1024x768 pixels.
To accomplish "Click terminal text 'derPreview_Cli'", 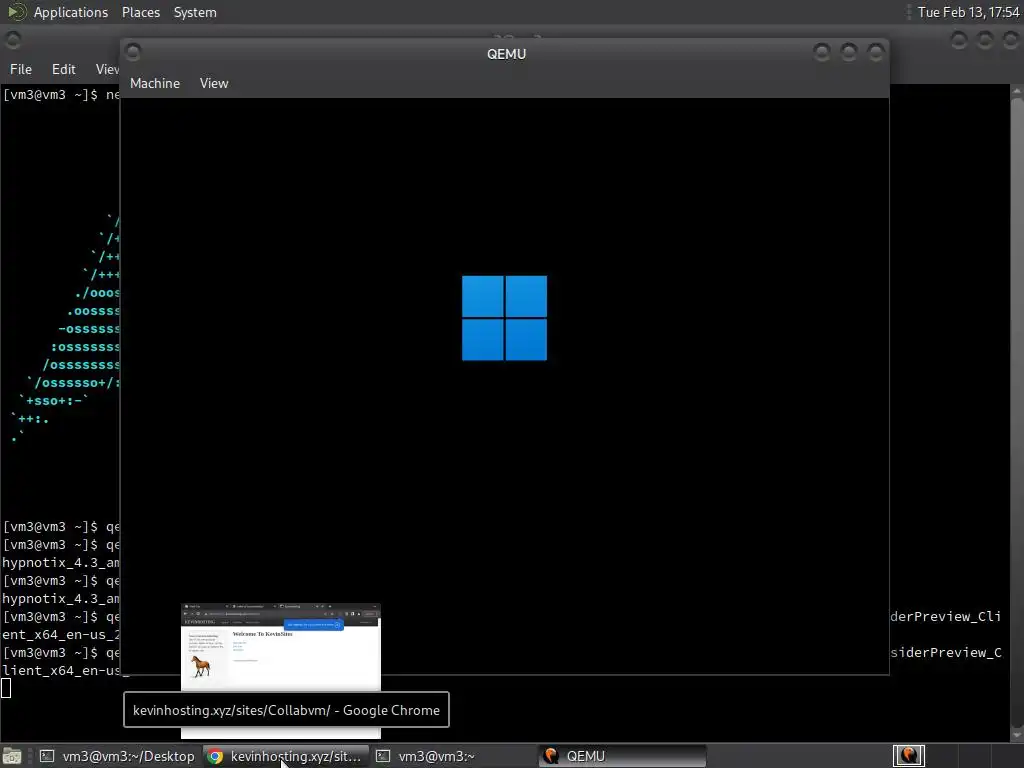I will [x=946, y=616].
